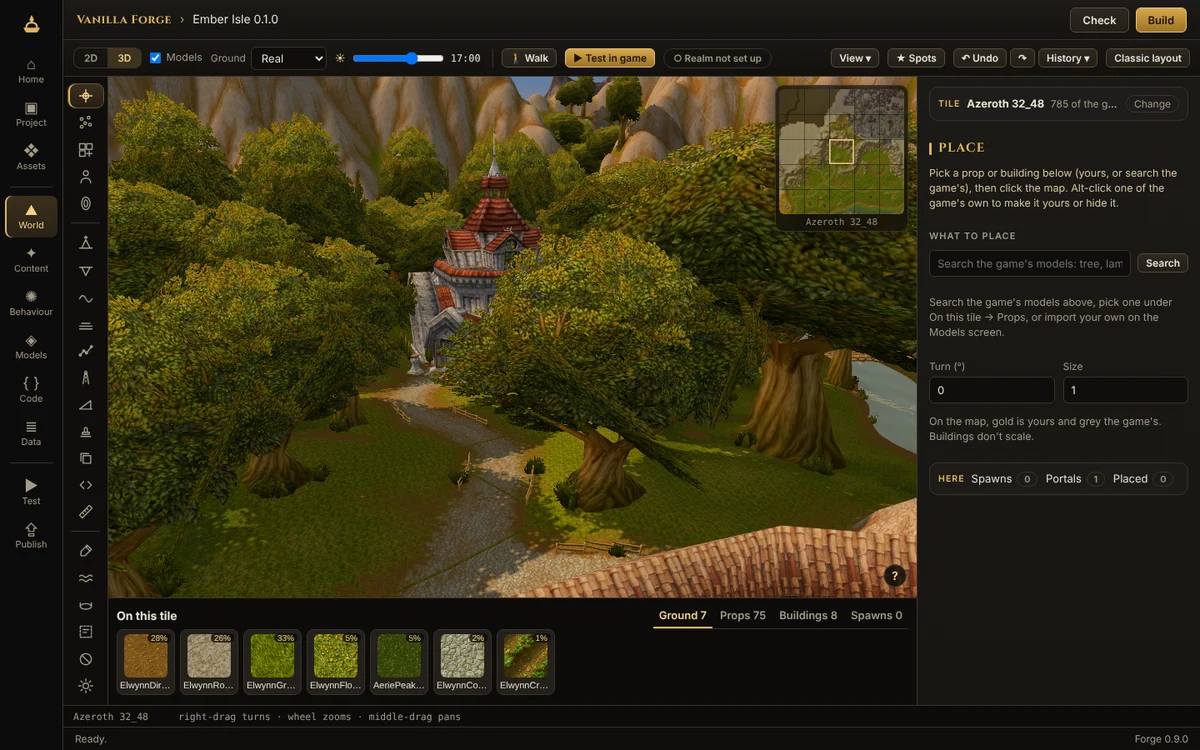
Task: Open the Spots button
Action: pyautogui.click(x=916, y=58)
